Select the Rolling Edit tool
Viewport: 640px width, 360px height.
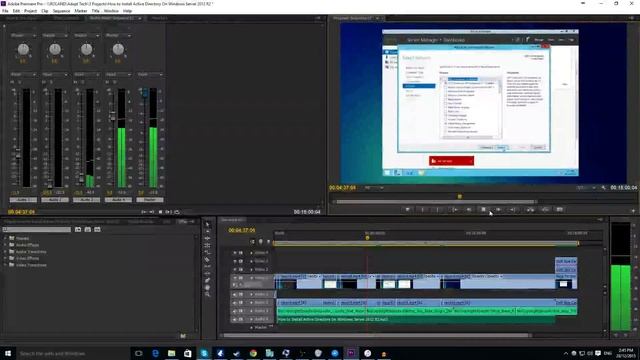click(207, 245)
